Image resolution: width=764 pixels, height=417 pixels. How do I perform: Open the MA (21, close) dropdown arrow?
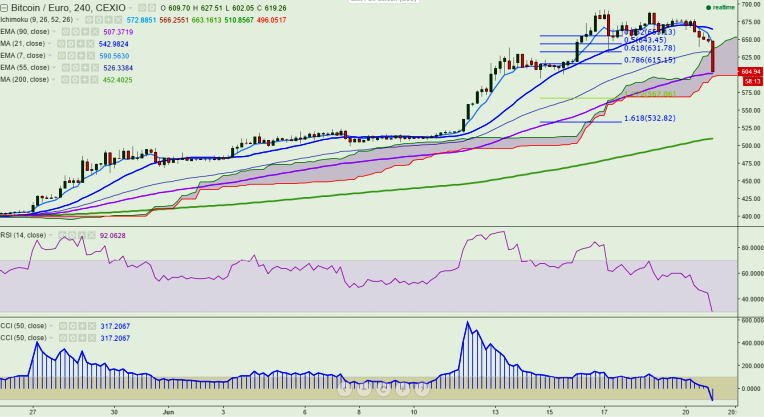49,43
